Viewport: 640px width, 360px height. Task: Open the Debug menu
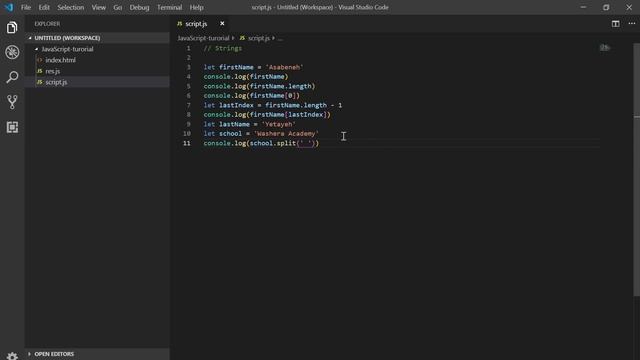pos(139,7)
